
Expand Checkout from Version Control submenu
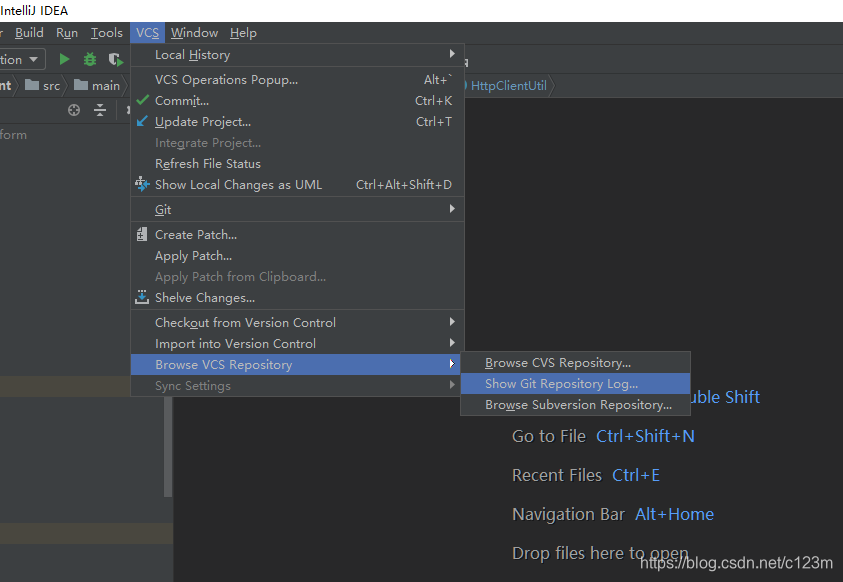click(452, 321)
